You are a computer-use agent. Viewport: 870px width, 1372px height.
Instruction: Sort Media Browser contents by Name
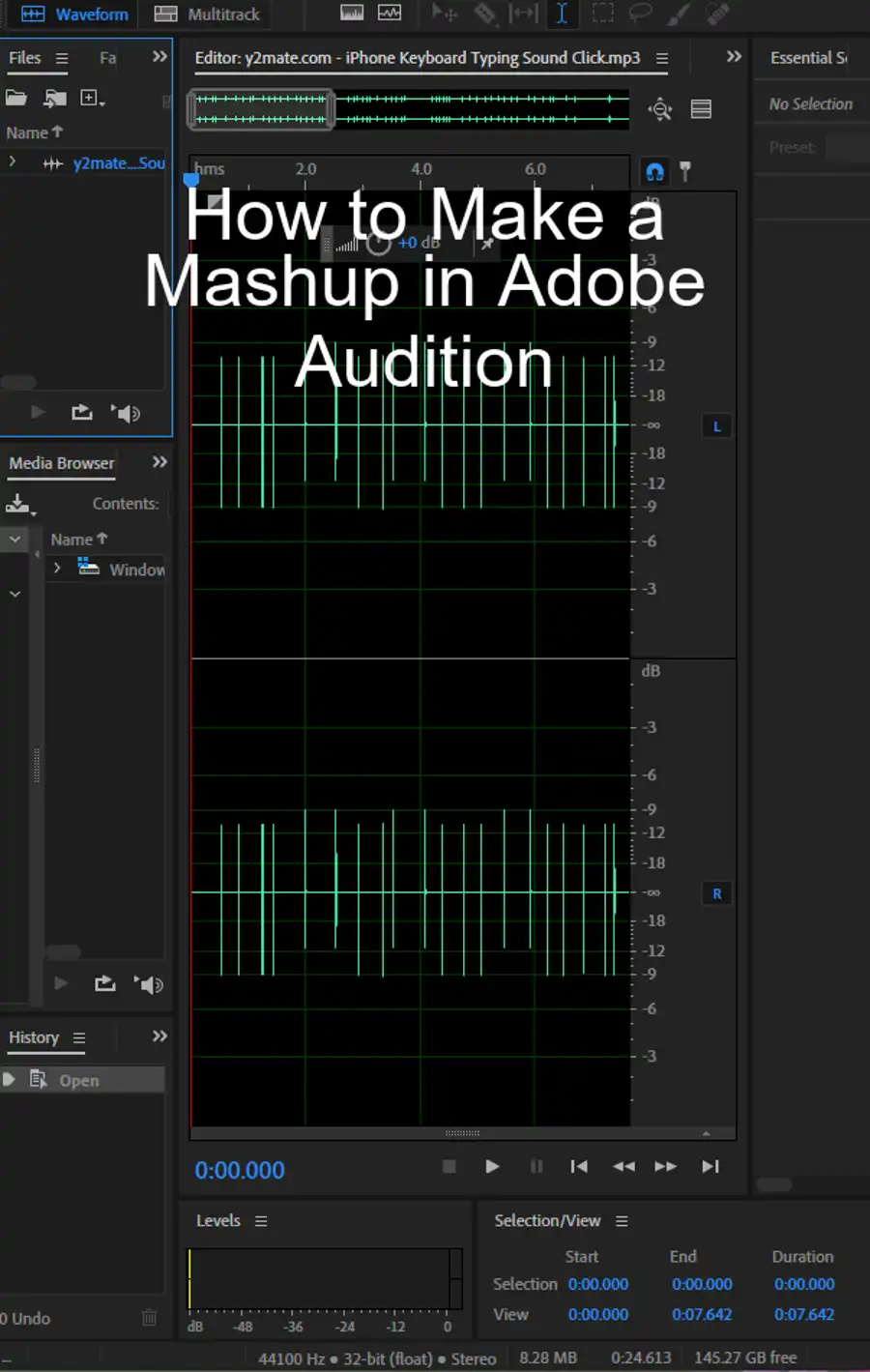click(x=78, y=540)
